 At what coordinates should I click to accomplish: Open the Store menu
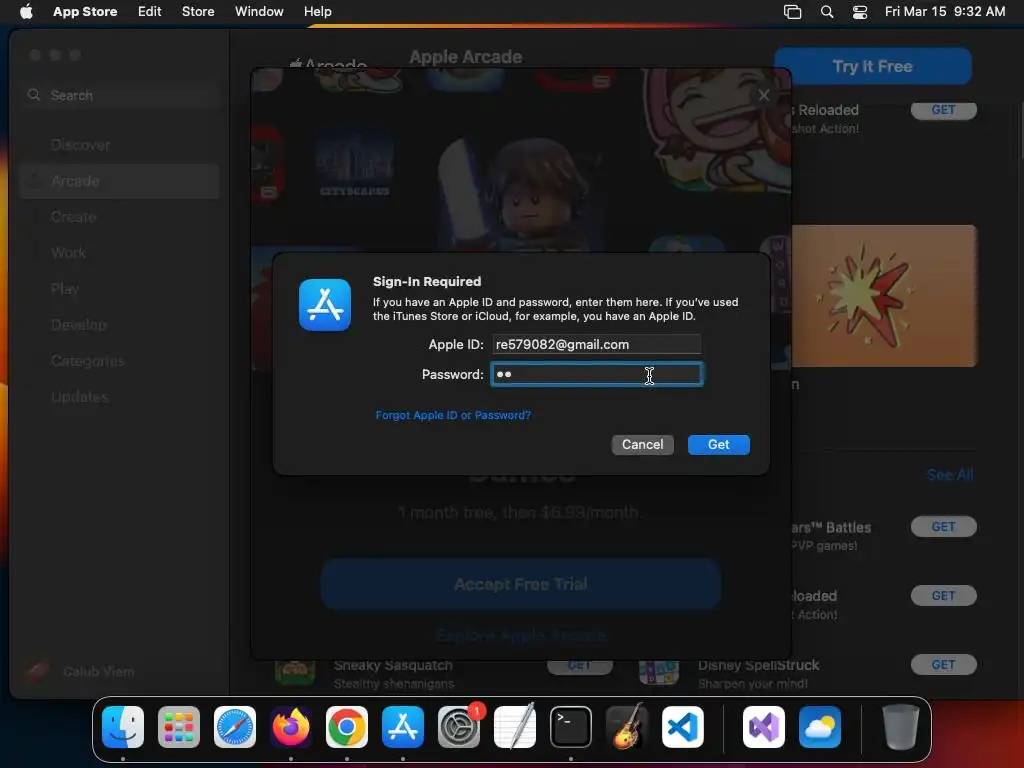[x=198, y=12]
